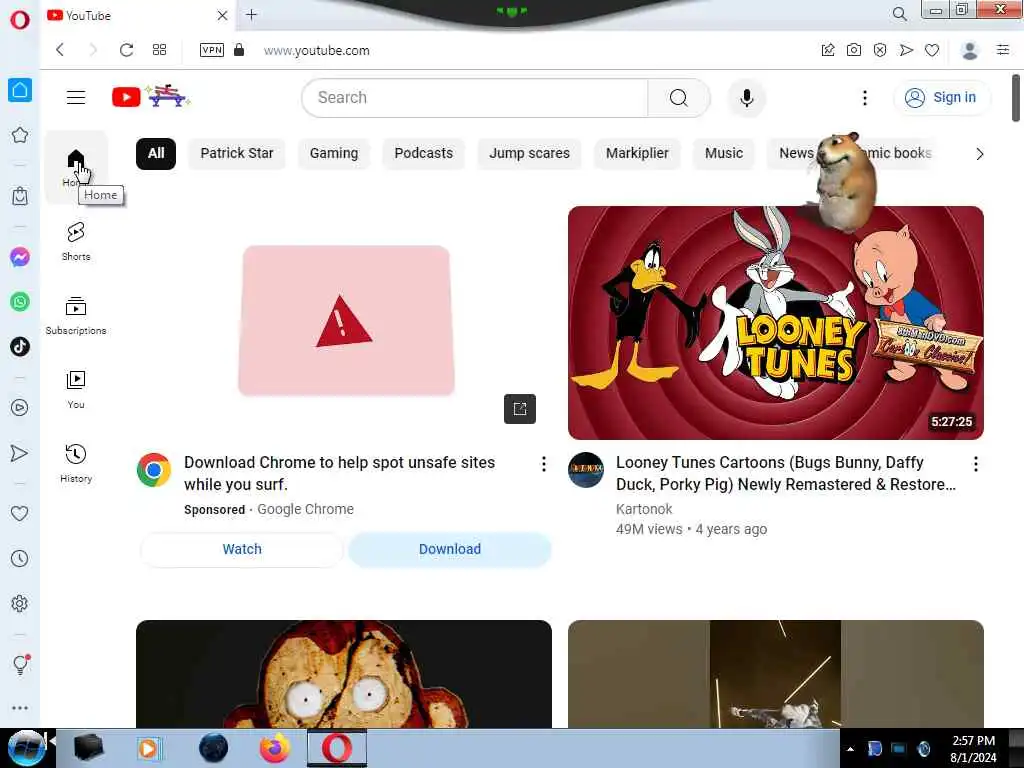Focus the YouTube Search field

coord(475,98)
